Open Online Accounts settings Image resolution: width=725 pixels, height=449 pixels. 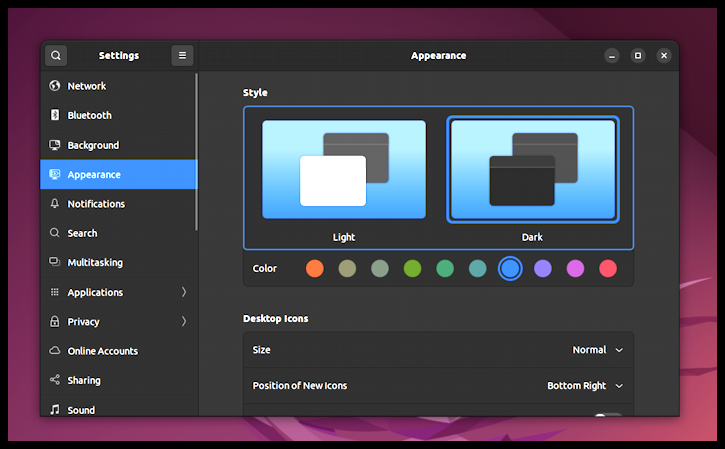pyautogui.click(x=119, y=351)
